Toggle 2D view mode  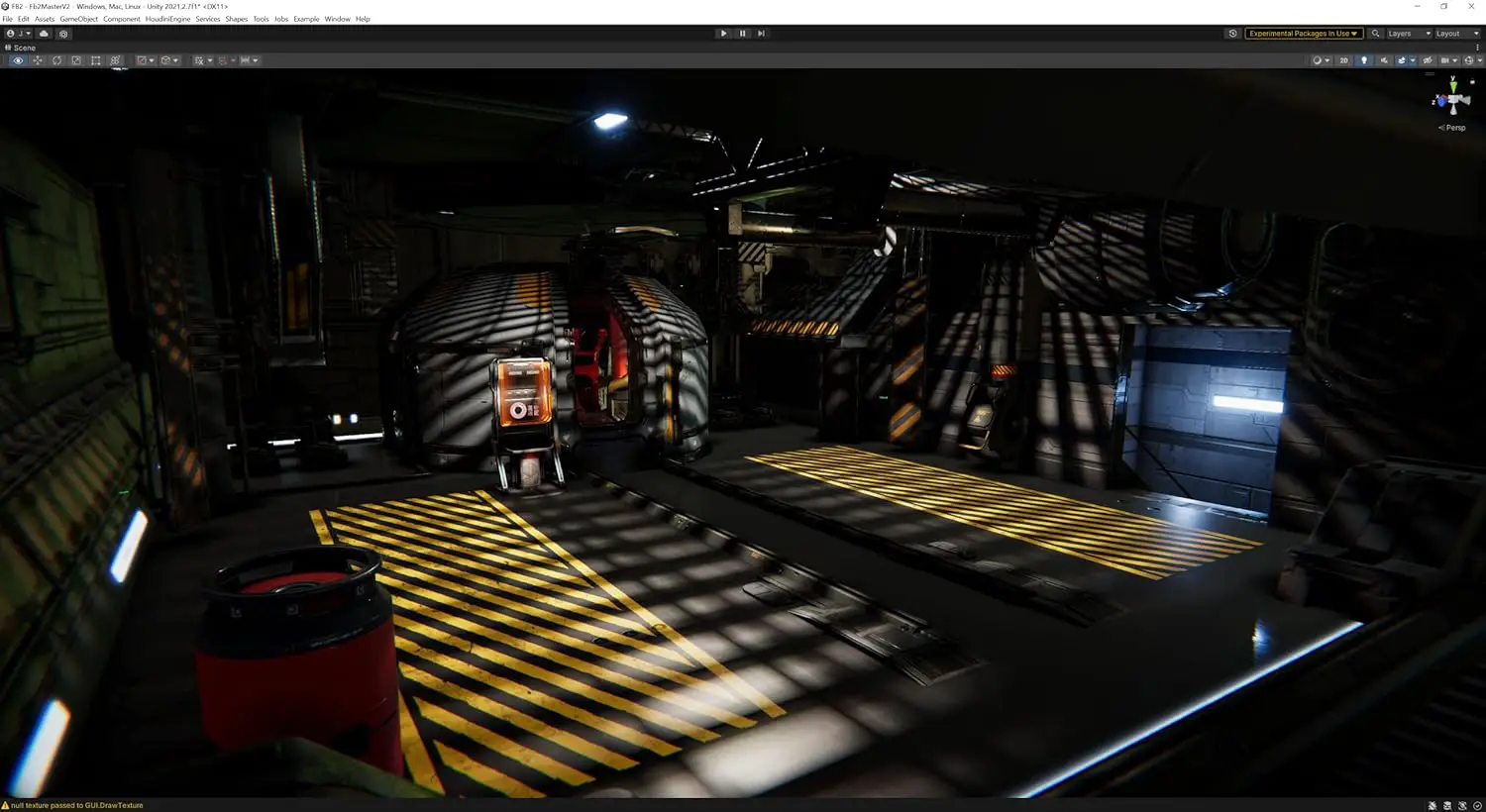[1344, 60]
